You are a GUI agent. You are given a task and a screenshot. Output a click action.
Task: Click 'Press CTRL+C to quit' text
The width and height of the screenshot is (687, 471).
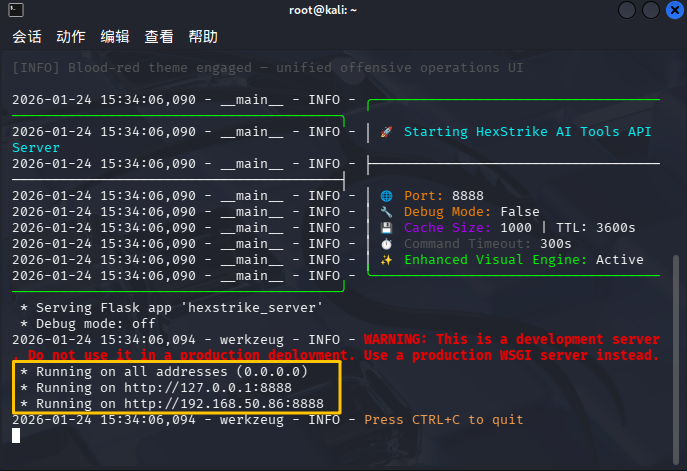[x=444, y=420]
